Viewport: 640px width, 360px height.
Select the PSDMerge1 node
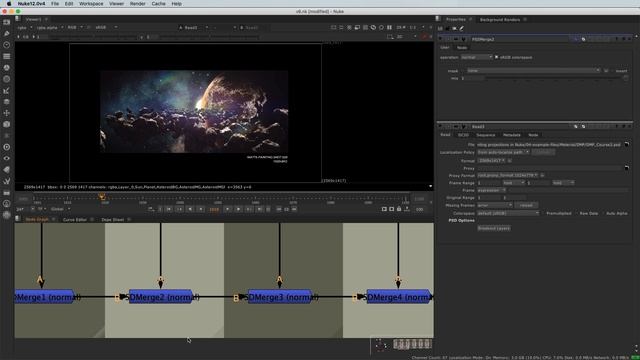coord(45,297)
